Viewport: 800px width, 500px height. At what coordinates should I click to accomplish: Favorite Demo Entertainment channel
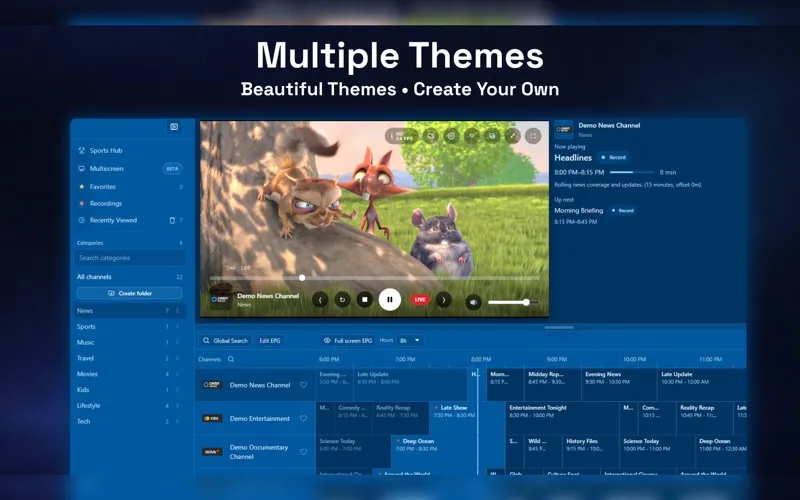point(304,418)
